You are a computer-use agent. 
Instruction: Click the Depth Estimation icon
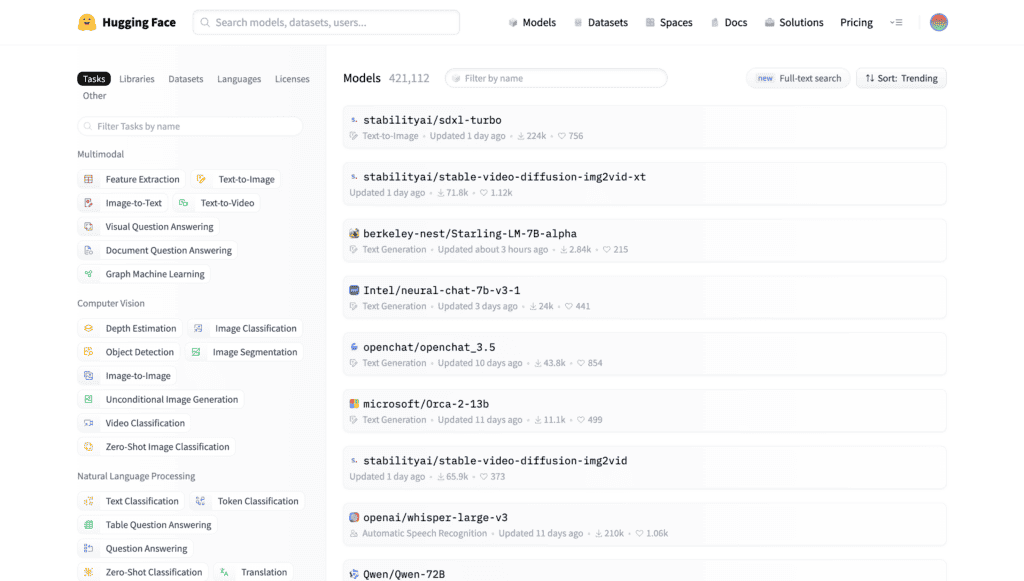pyautogui.click(x=89, y=328)
